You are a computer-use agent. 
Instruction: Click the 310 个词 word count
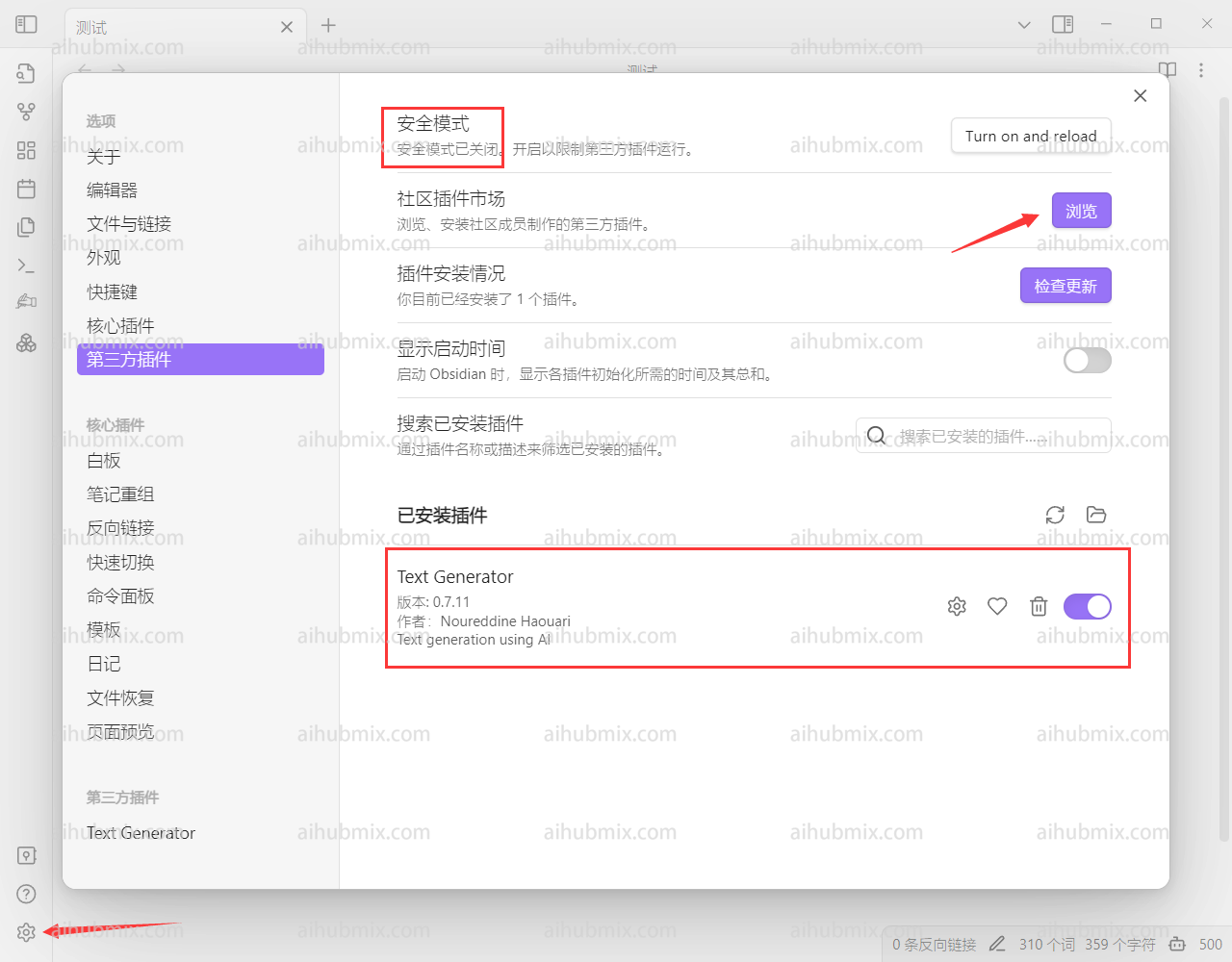(1047, 944)
